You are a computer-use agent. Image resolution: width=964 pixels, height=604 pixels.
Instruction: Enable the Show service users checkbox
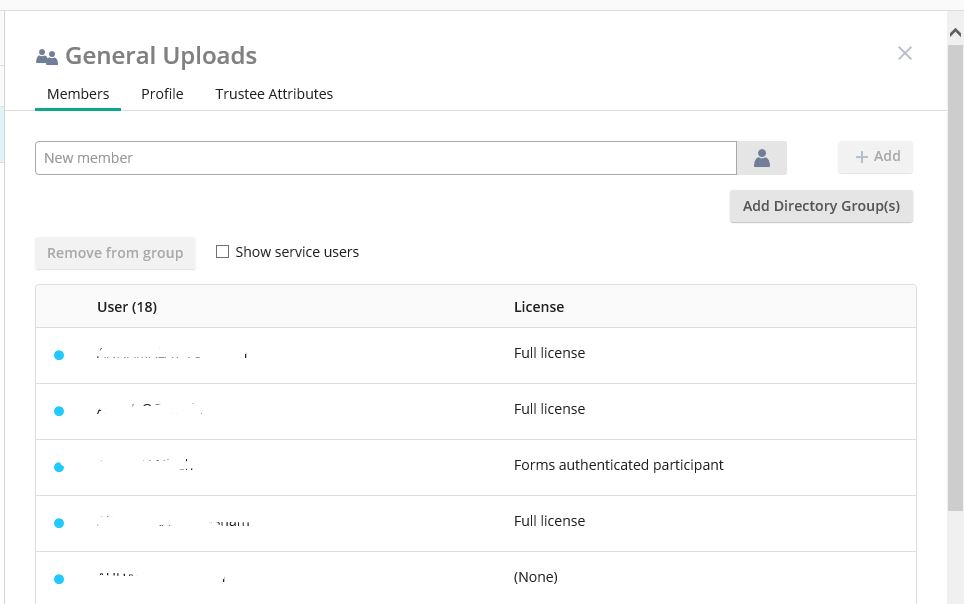pos(223,252)
